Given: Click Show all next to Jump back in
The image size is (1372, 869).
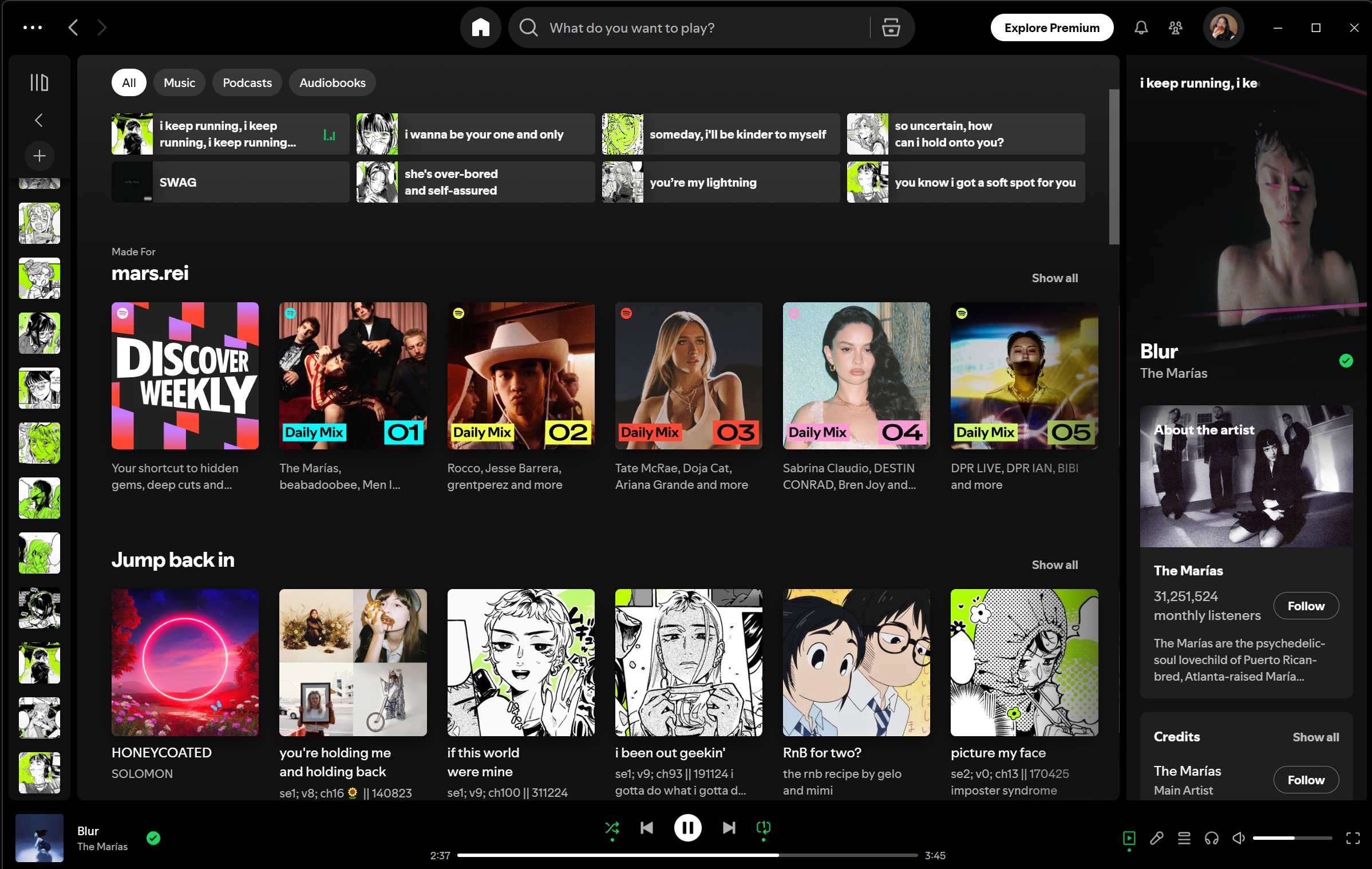Looking at the screenshot, I should pos(1054,564).
